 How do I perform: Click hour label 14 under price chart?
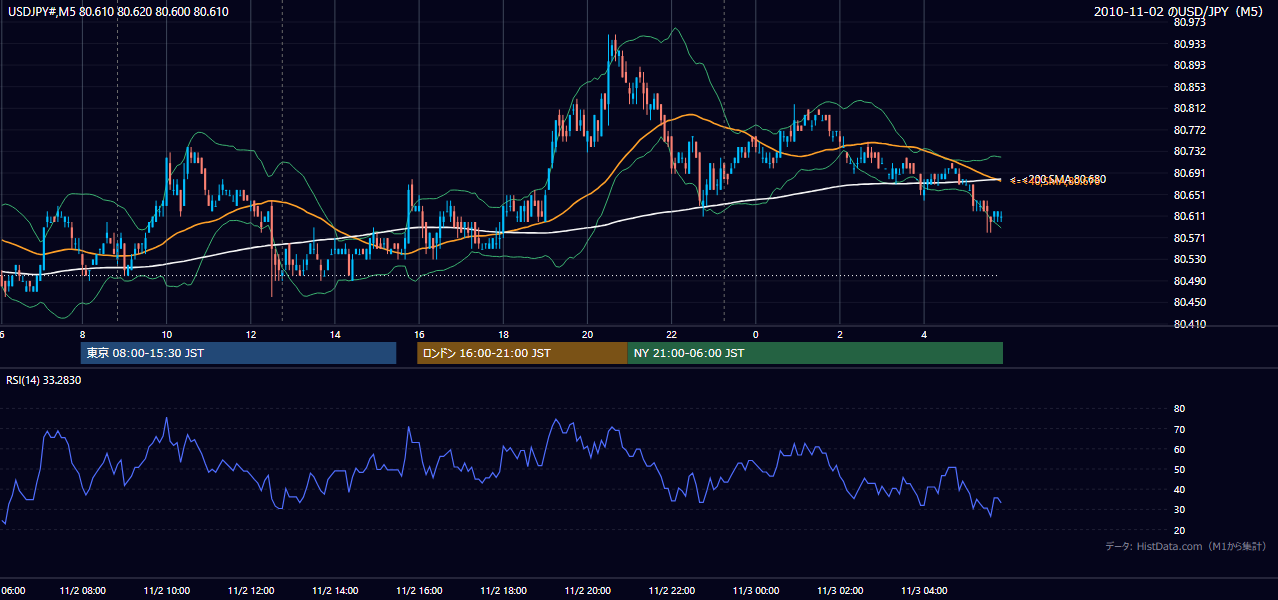tap(335, 335)
